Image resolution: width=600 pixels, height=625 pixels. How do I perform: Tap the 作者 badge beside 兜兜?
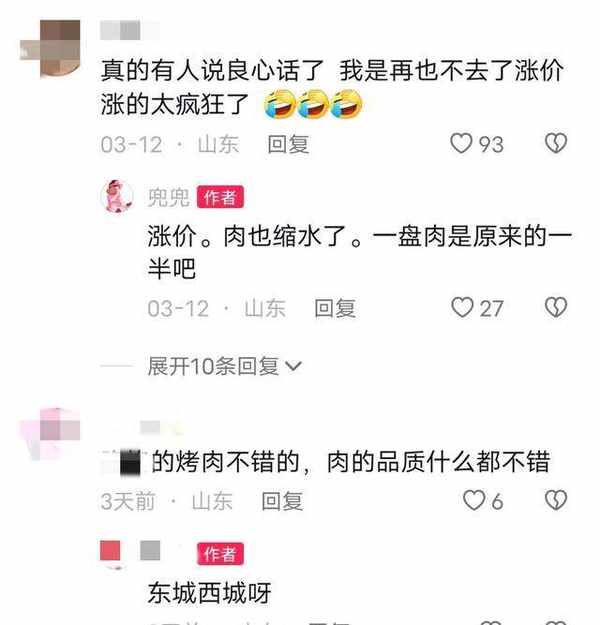pyautogui.click(x=220, y=197)
